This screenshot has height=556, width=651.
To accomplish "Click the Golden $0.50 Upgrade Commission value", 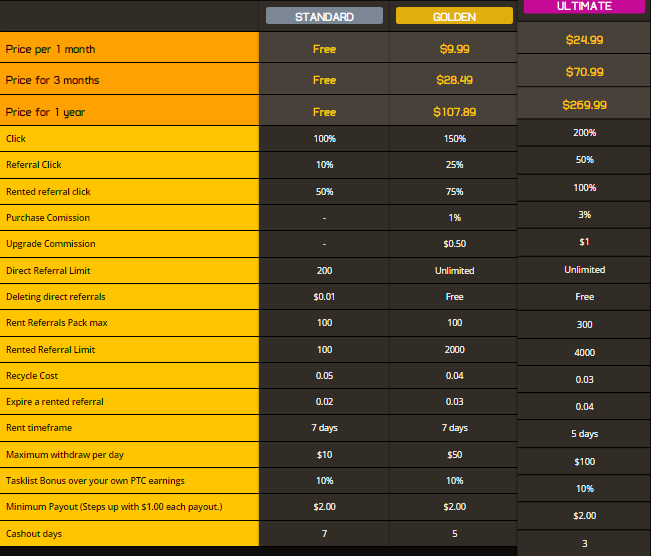I will (x=455, y=244).
